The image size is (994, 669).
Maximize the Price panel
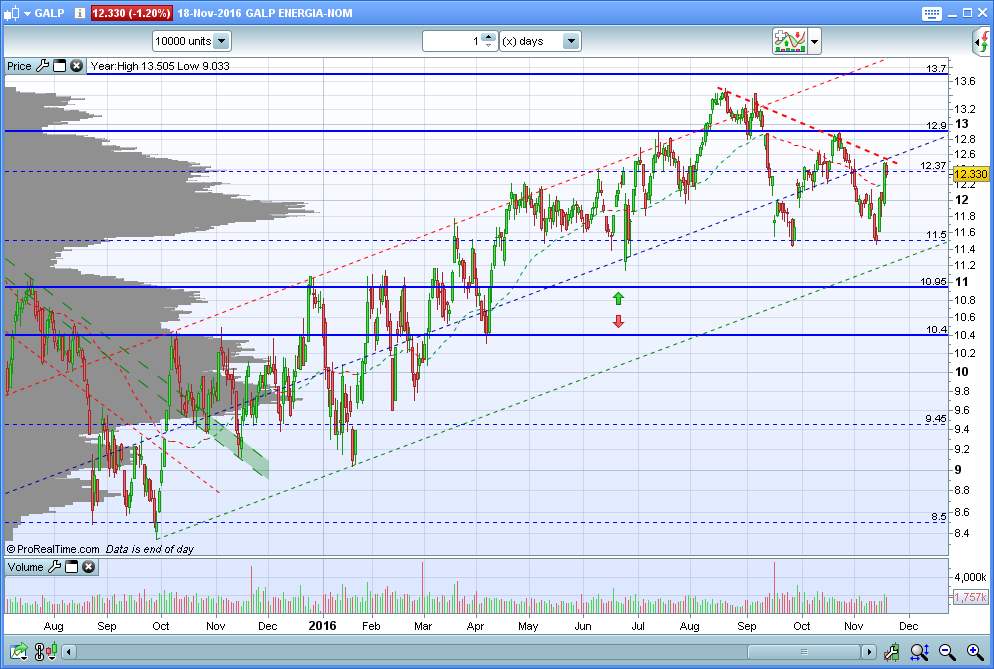[60, 66]
